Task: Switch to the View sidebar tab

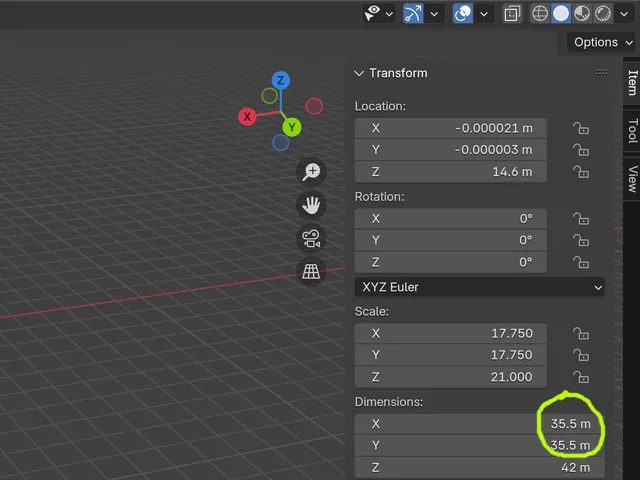Action: 632,179
